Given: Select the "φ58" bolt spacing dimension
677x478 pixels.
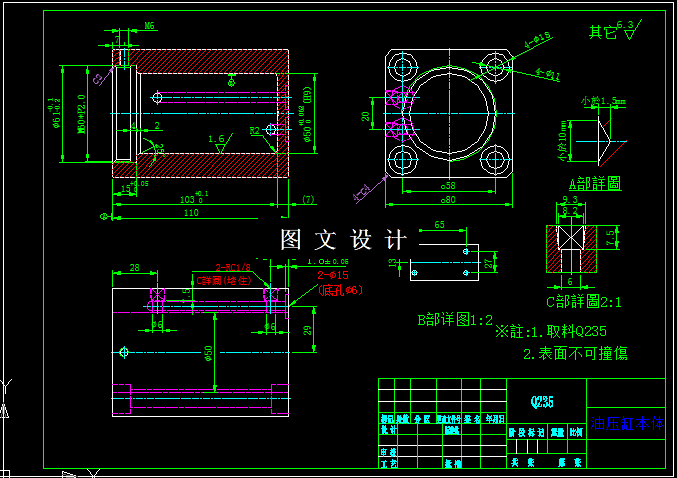Looking at the screenshot, I should 448,186.
